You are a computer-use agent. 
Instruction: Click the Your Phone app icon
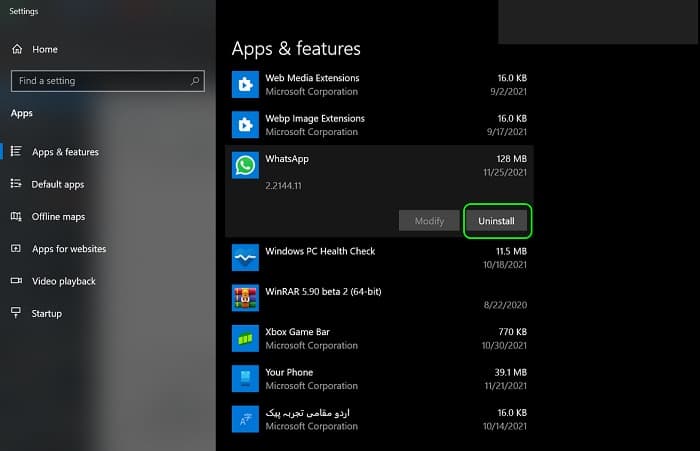(245, 379)
